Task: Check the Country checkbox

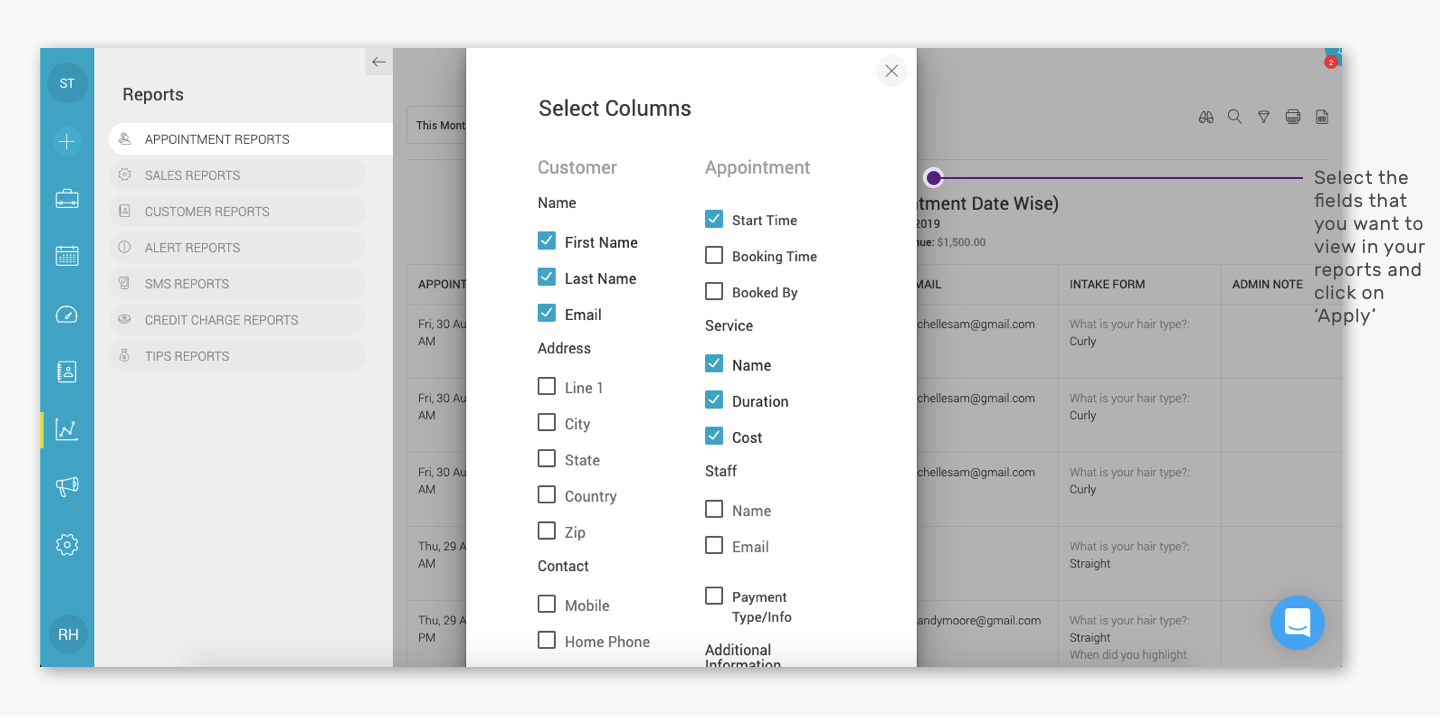Action: coord(547,494)
